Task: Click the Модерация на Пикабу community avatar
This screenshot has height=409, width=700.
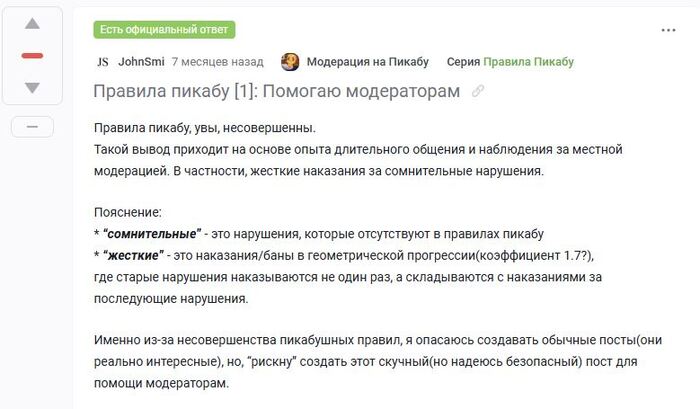Action: pos(290,62)
